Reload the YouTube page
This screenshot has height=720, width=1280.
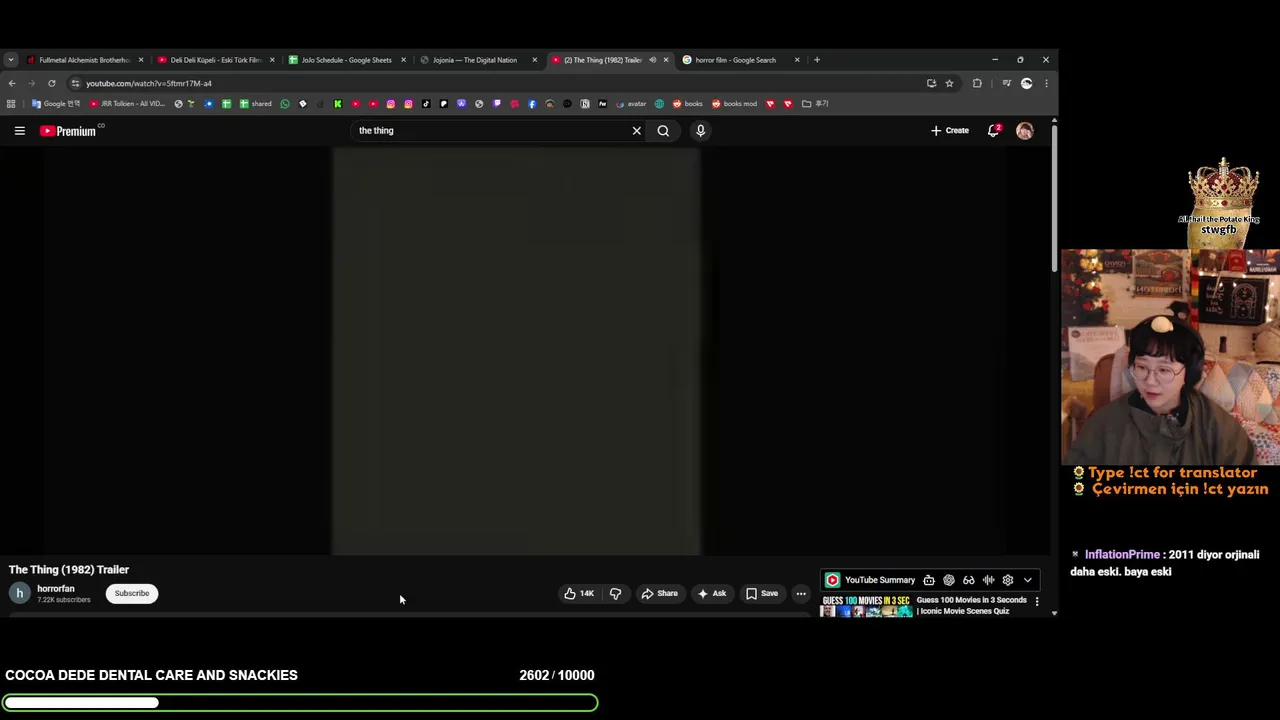52,83
